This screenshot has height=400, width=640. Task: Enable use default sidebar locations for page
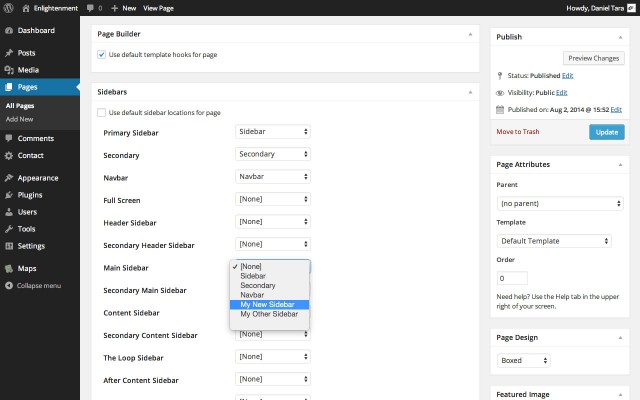(102, 112)
